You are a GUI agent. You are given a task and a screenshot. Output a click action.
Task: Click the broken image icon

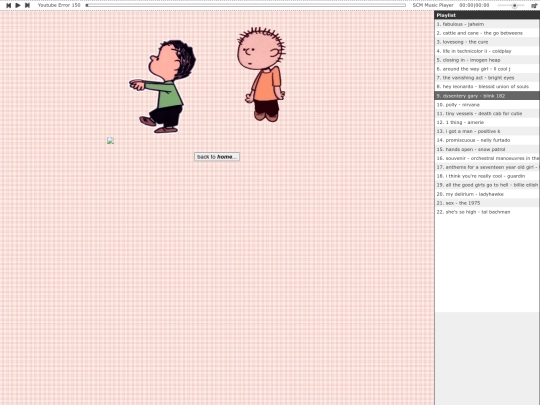point(110,141)
